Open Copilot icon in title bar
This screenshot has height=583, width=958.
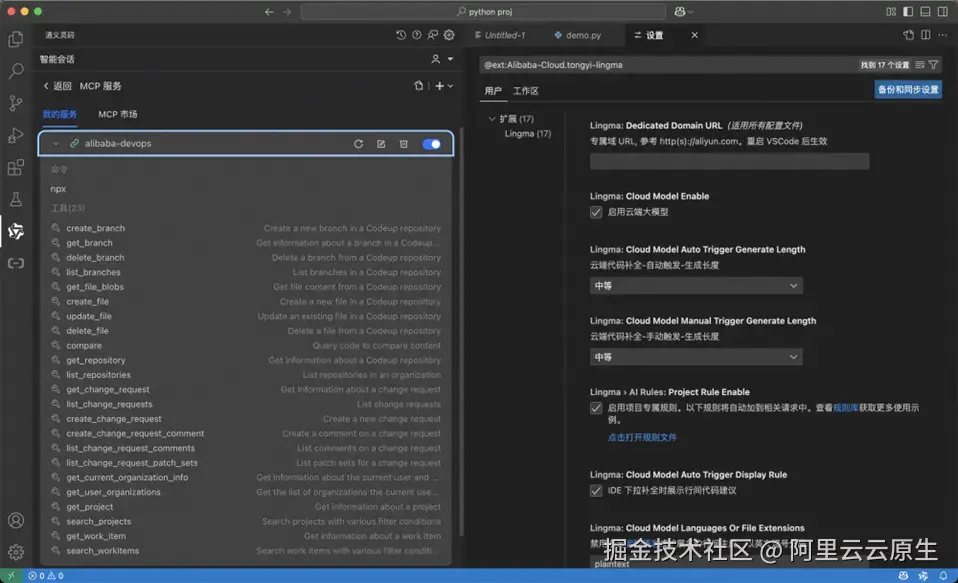coord(679,12)
